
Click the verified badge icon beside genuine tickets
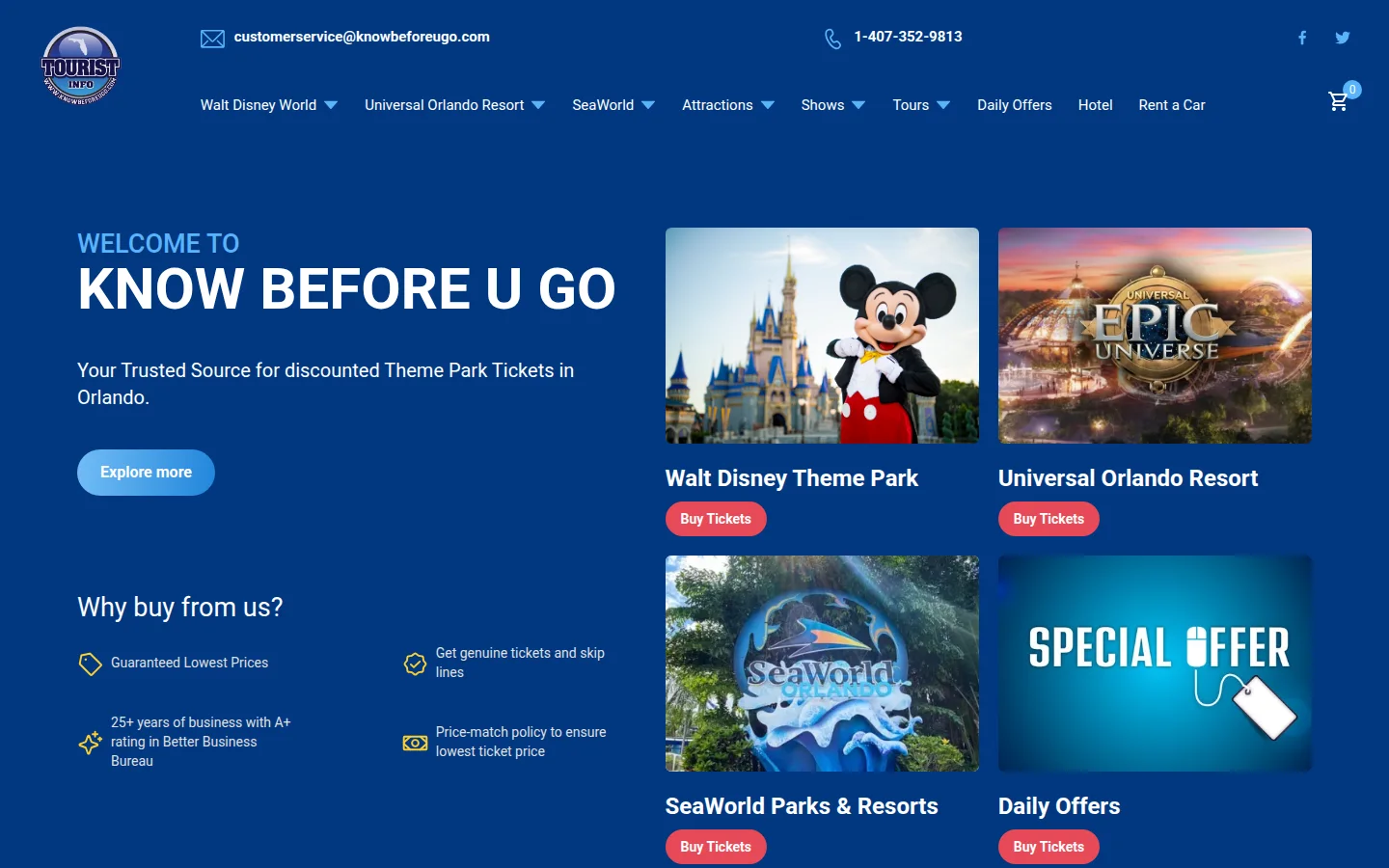[415, 664]
